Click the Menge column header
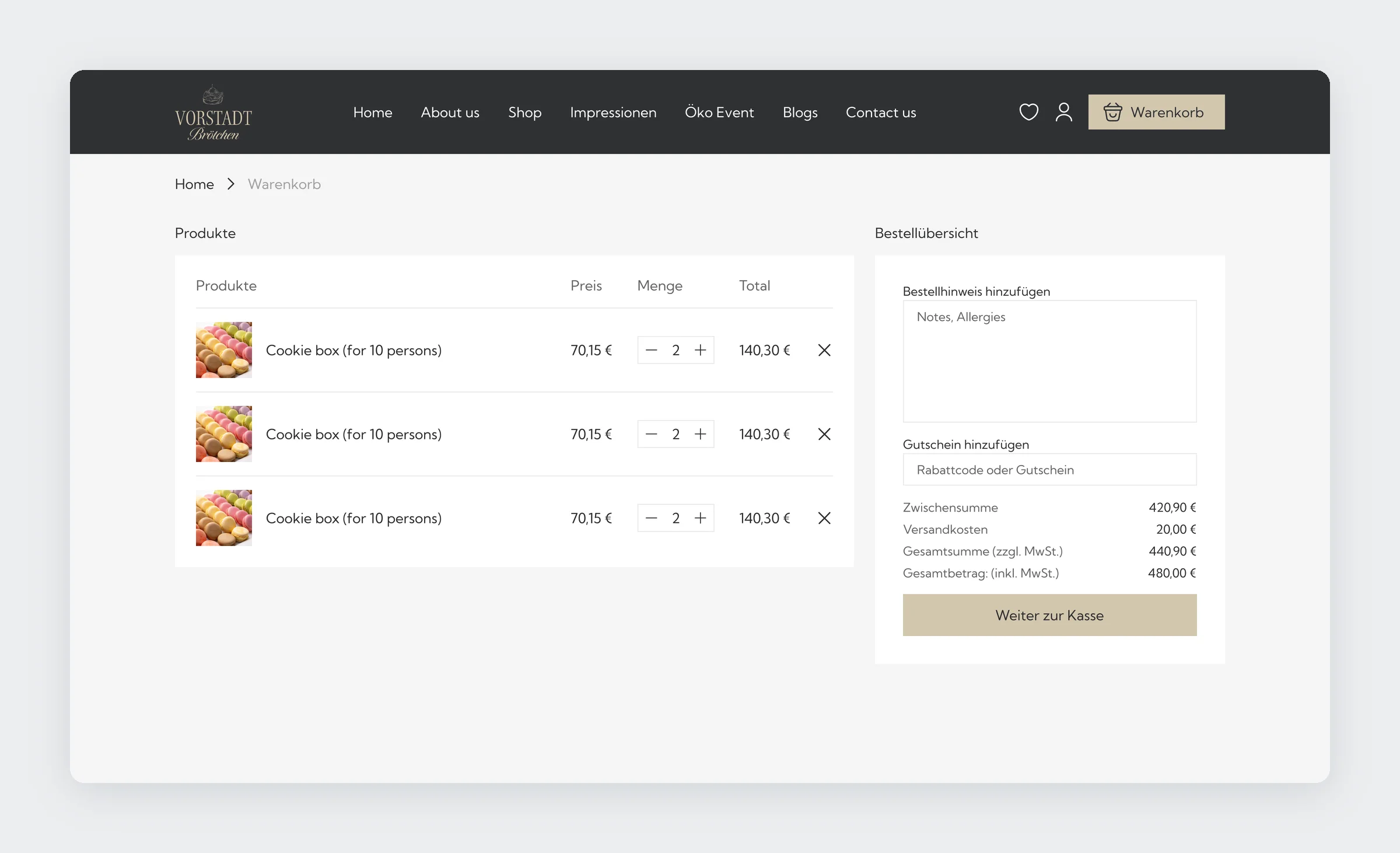This screenshot has width=1400, height=853. click(x=660, y=286)
